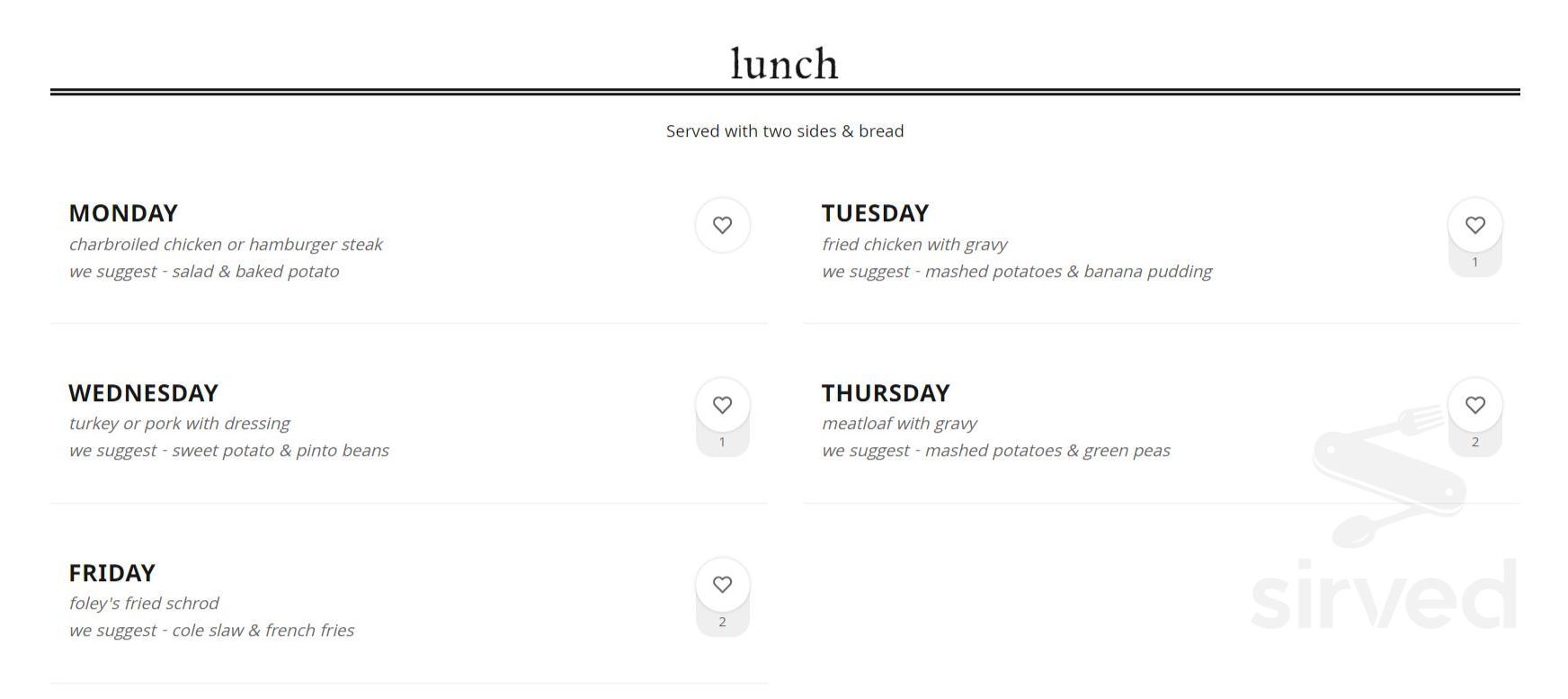1568x699 pixels.
Task: Click the THURSDAY like counter showing 2
Action: [x=1474, y=441]
